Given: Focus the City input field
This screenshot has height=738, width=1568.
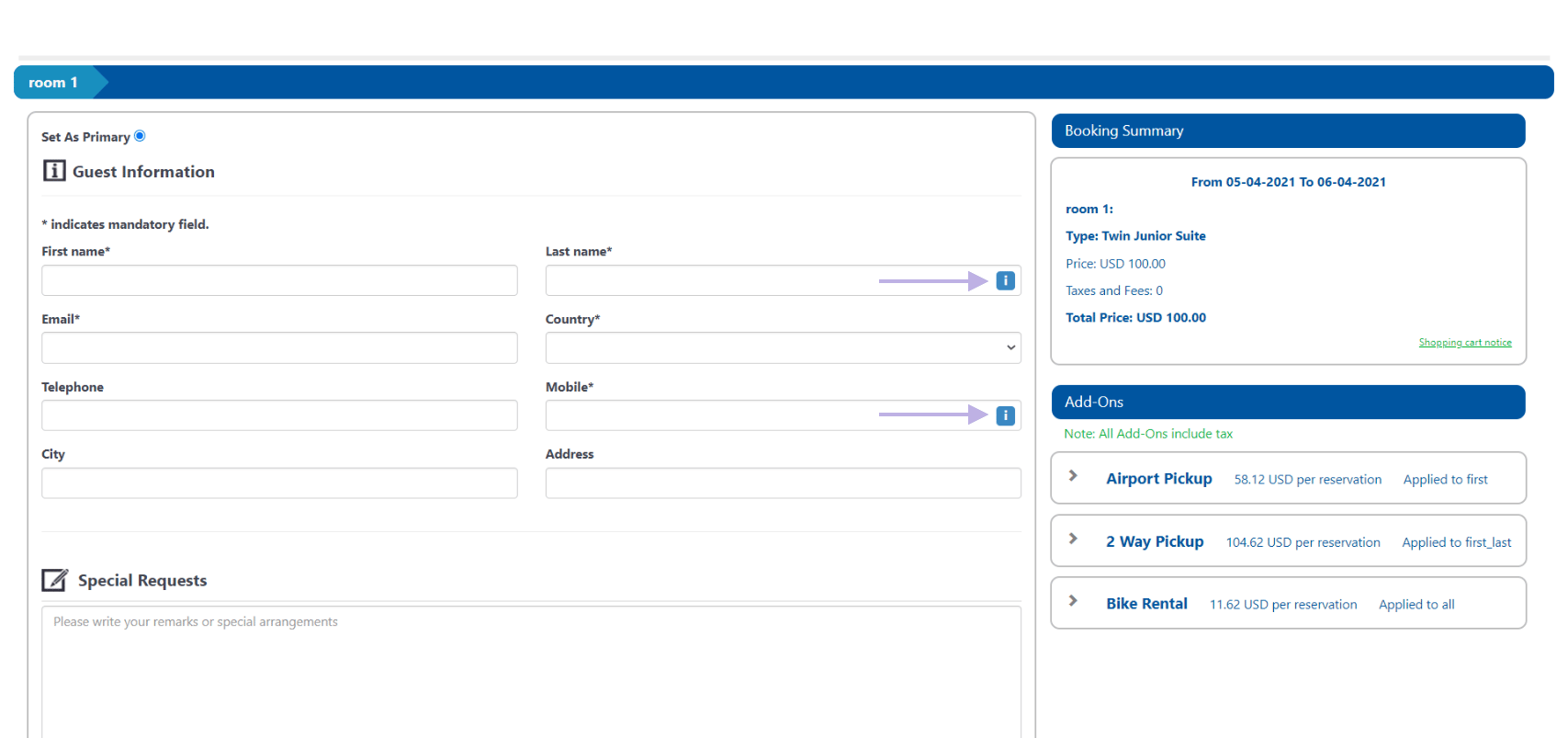Looking at the screenshot, I should pyautogui.click(x=279, y=483).
